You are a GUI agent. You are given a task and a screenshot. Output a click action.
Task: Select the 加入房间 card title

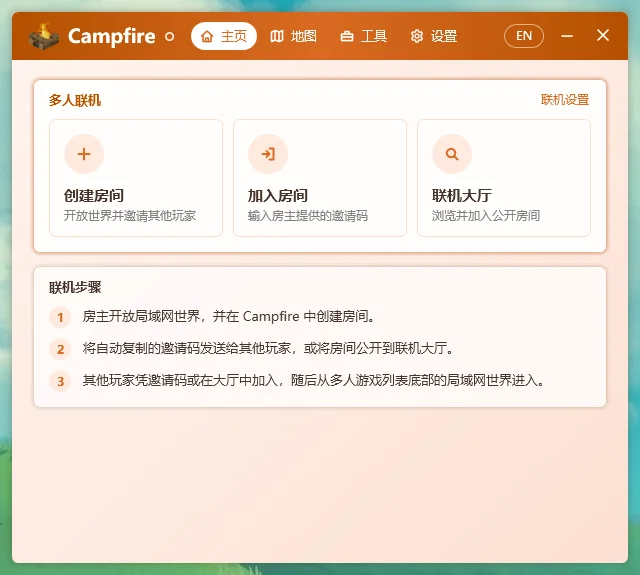278,195
